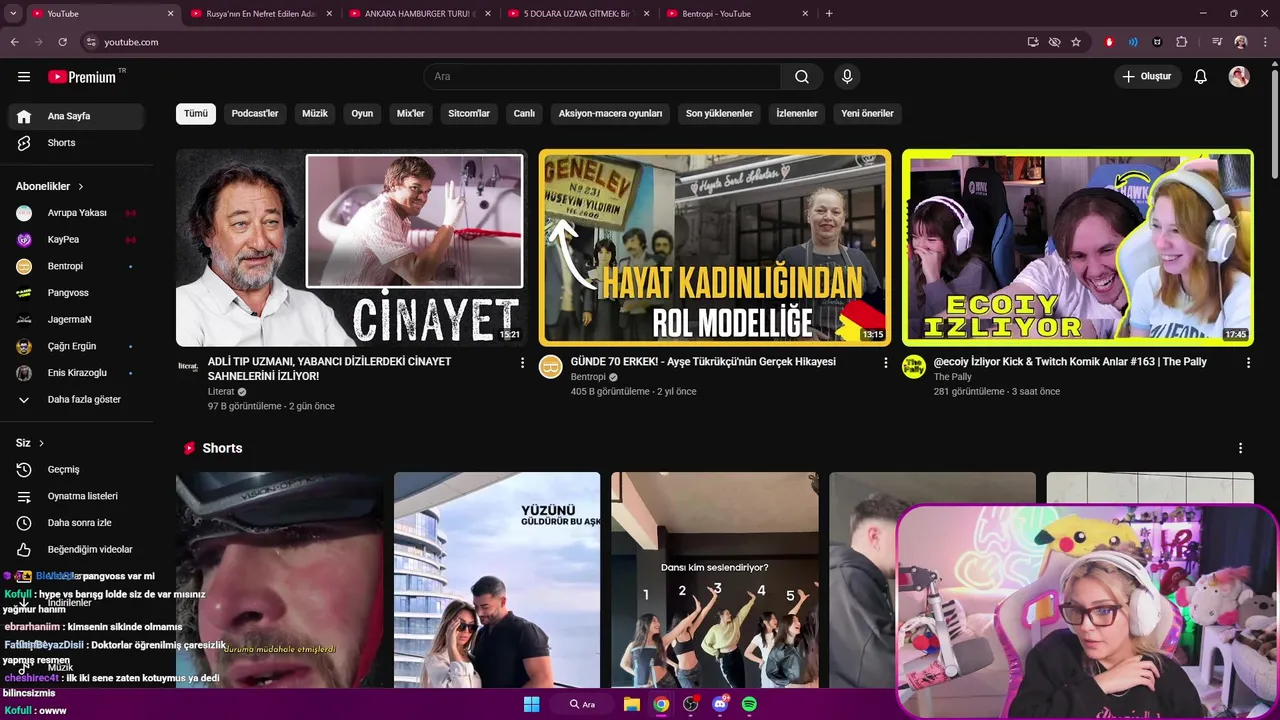The width and height of the screenshot is (1280, 720).
Task: Open options for the CİNAYET Literat video
Action: [x=522, y=363]
